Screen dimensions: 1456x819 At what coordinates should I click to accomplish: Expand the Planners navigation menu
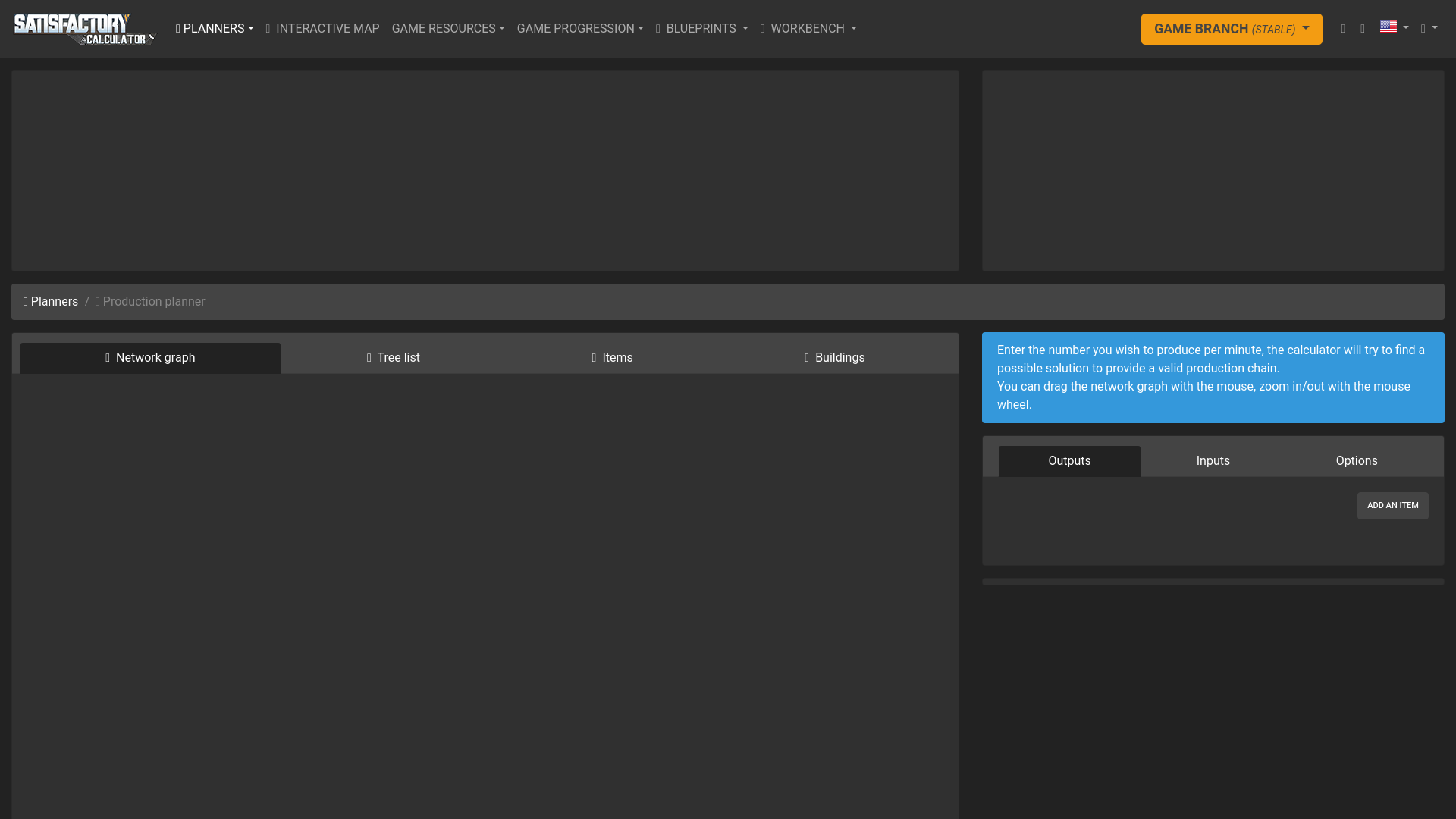click(x=215, y=29)
